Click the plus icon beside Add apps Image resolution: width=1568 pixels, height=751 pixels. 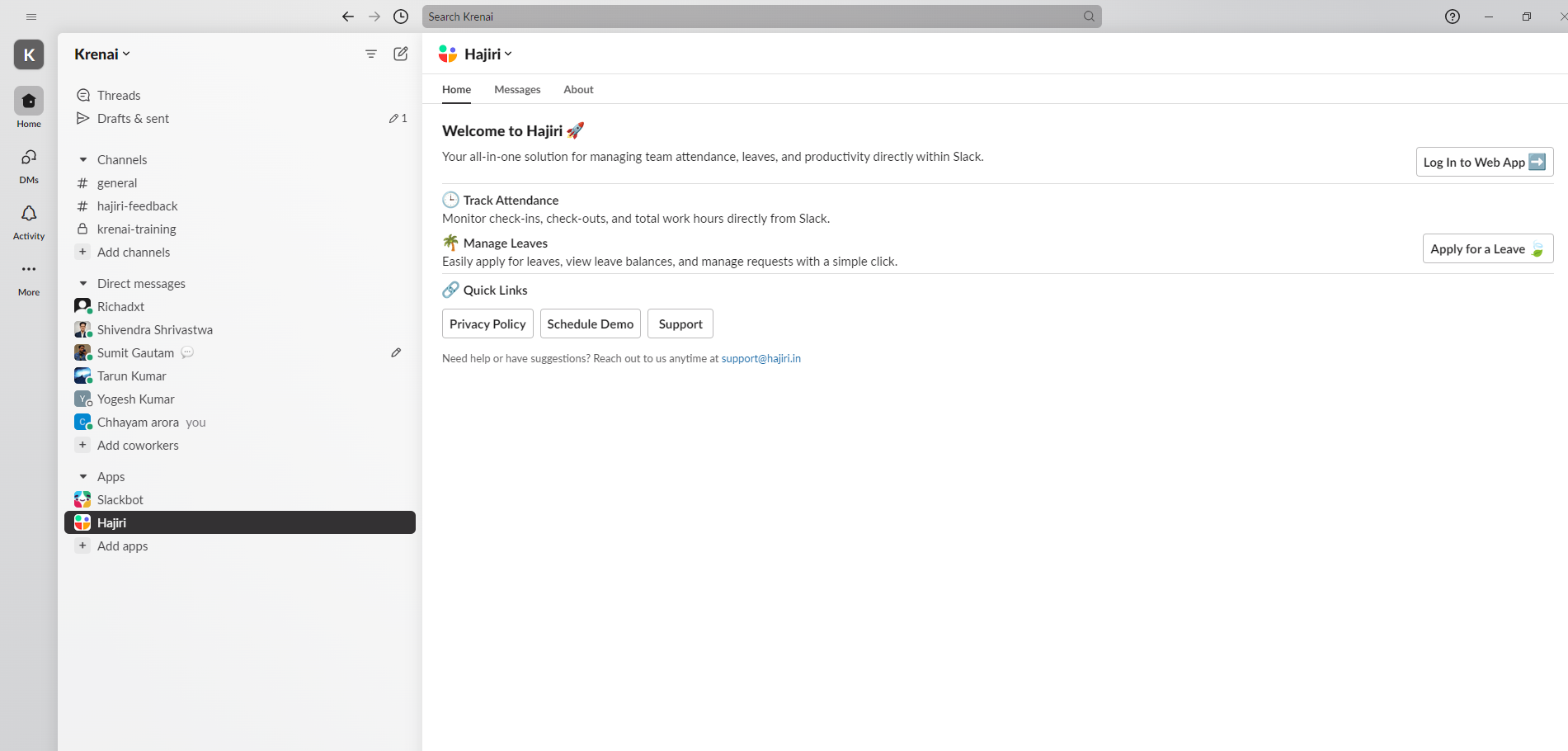tap(82, 546)
